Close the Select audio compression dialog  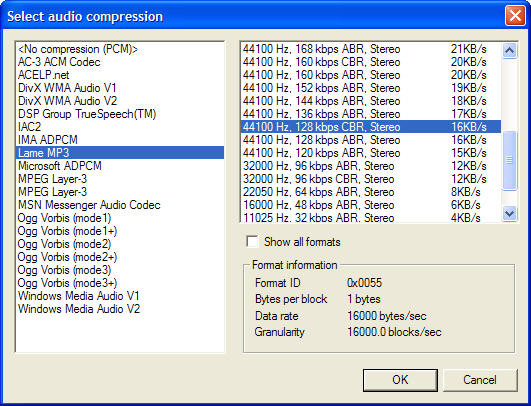tap(515, 16)
